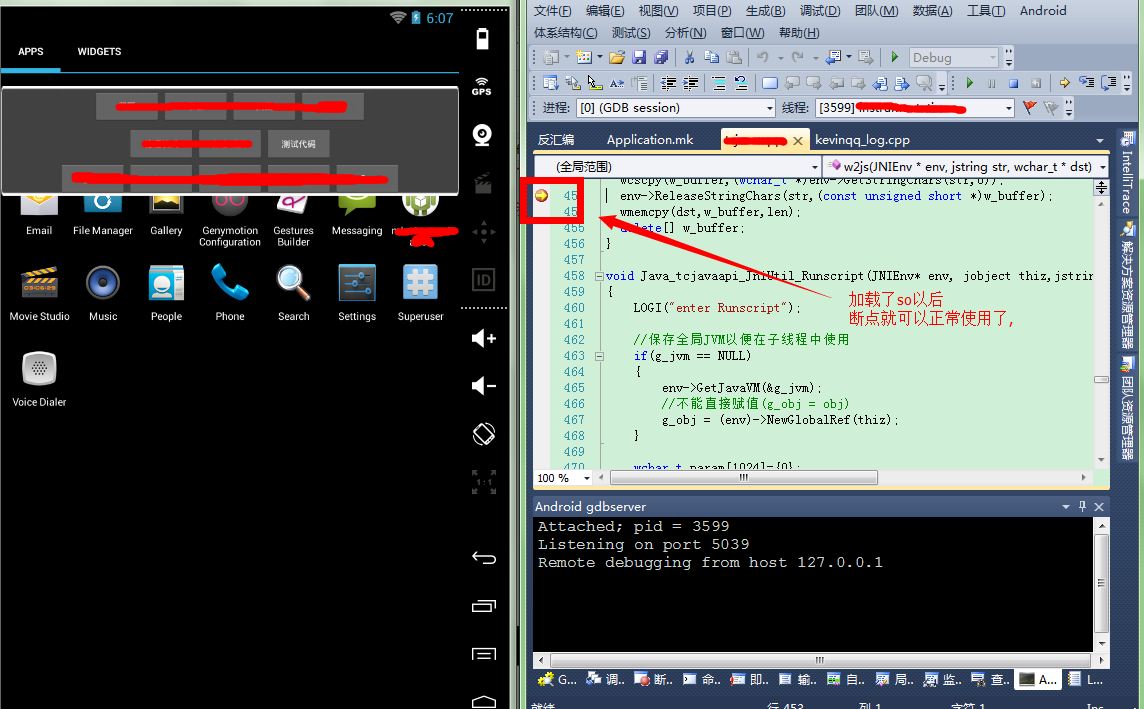
Task: Toggle the GPS widget in Genymotion
Action: point(483,86)
